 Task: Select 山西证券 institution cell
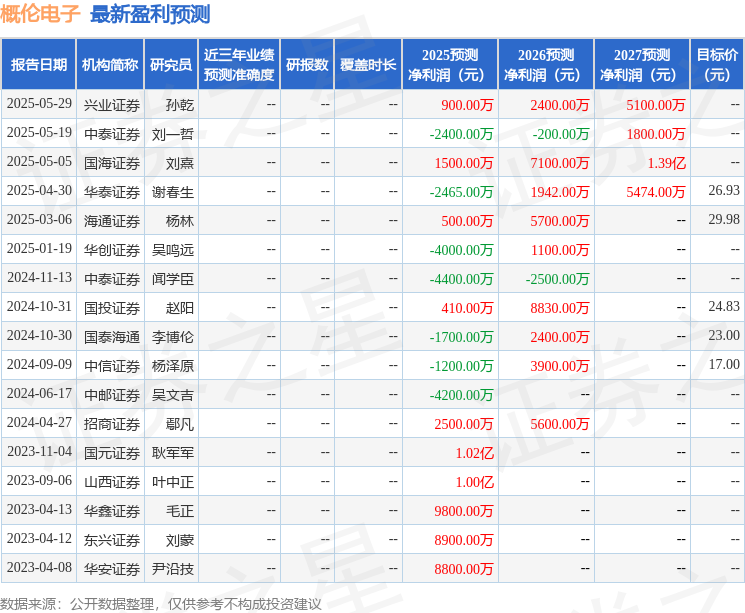point(112,481)
